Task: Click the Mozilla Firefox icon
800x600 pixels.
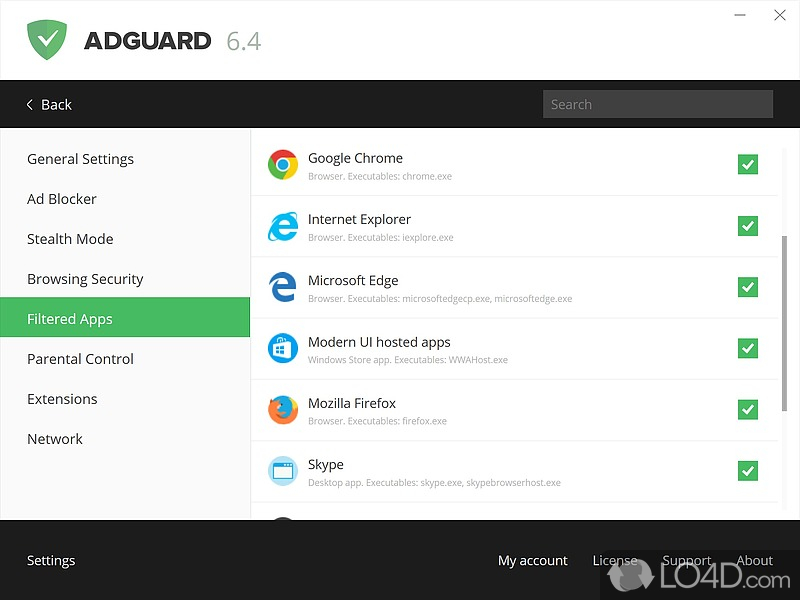Action: (283, 410)
